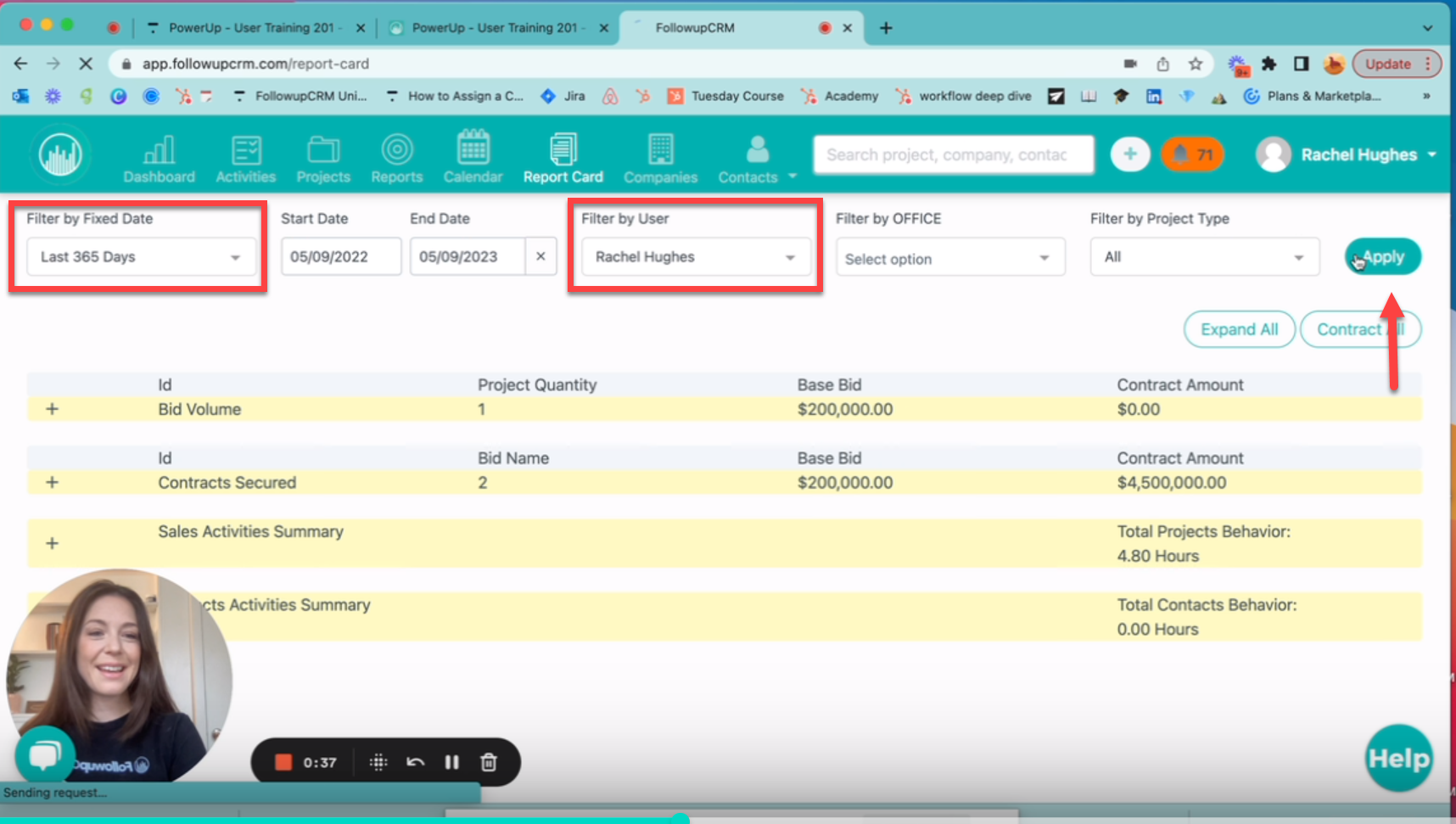
Task: Delete recording using trash icon
Action: 489,762
